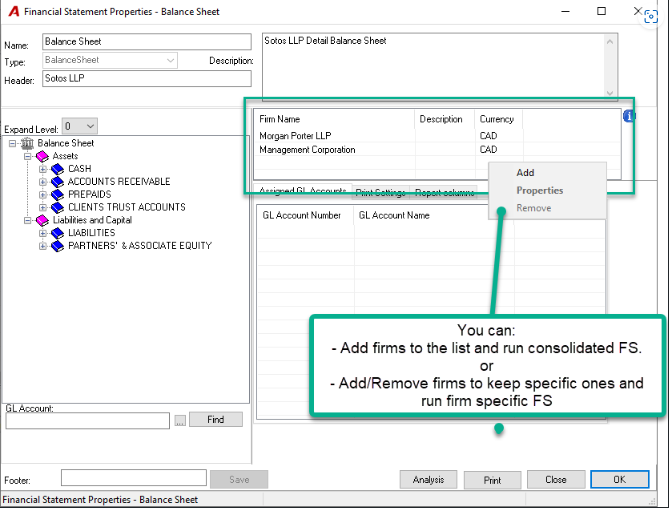Open the Expand Level dropdown

[80, 126]
